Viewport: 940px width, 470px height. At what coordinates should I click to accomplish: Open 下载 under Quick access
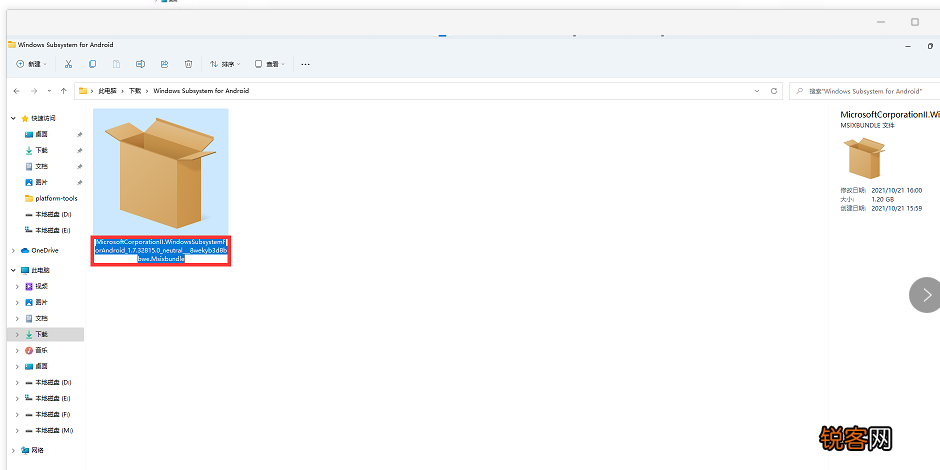[x=41, y=150]
